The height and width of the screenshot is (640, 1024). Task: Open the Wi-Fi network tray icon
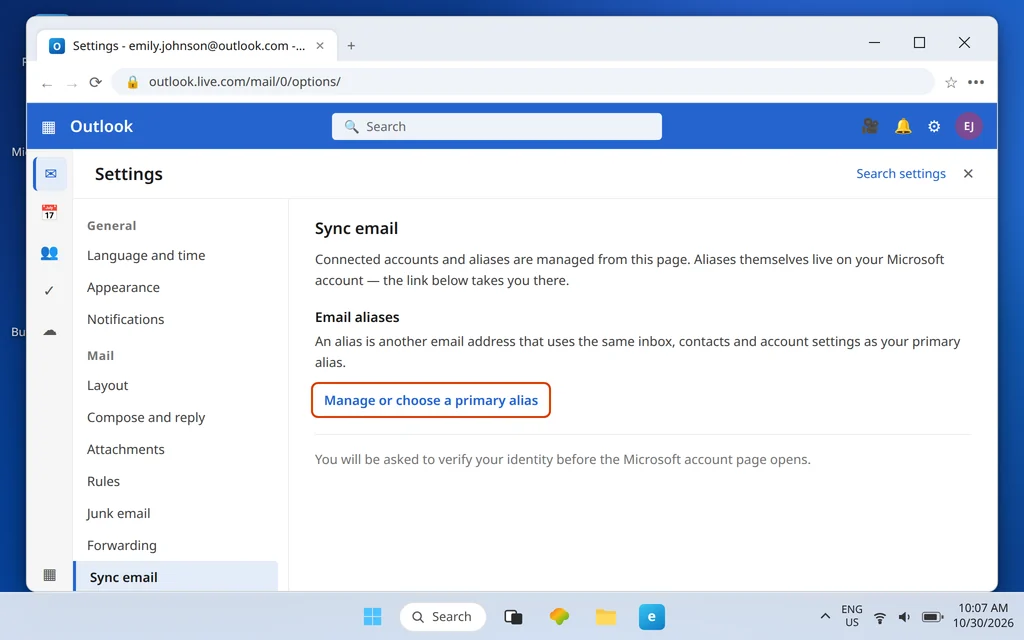[x=880, y=617]
